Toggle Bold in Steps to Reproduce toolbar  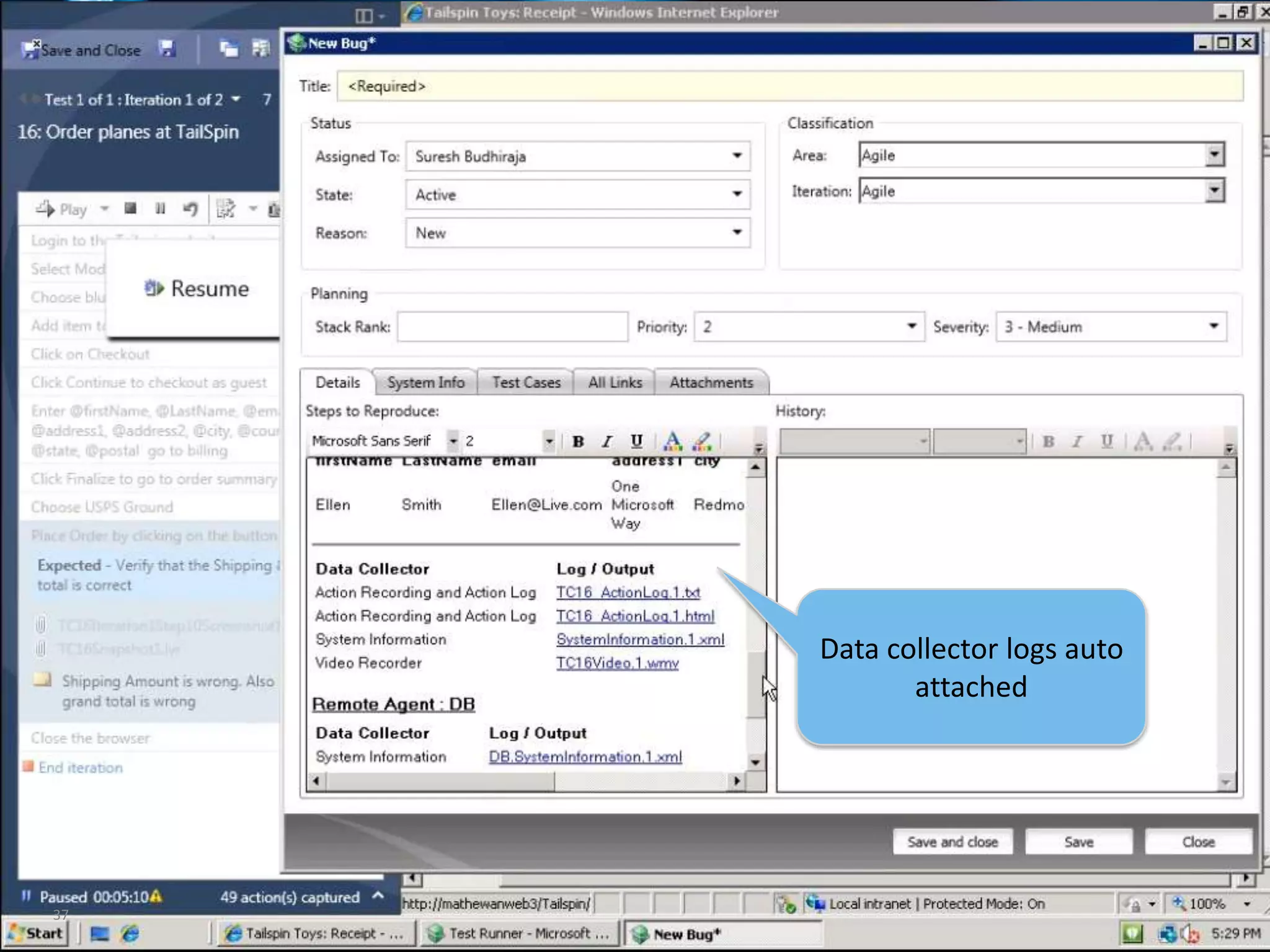point(578,441)
